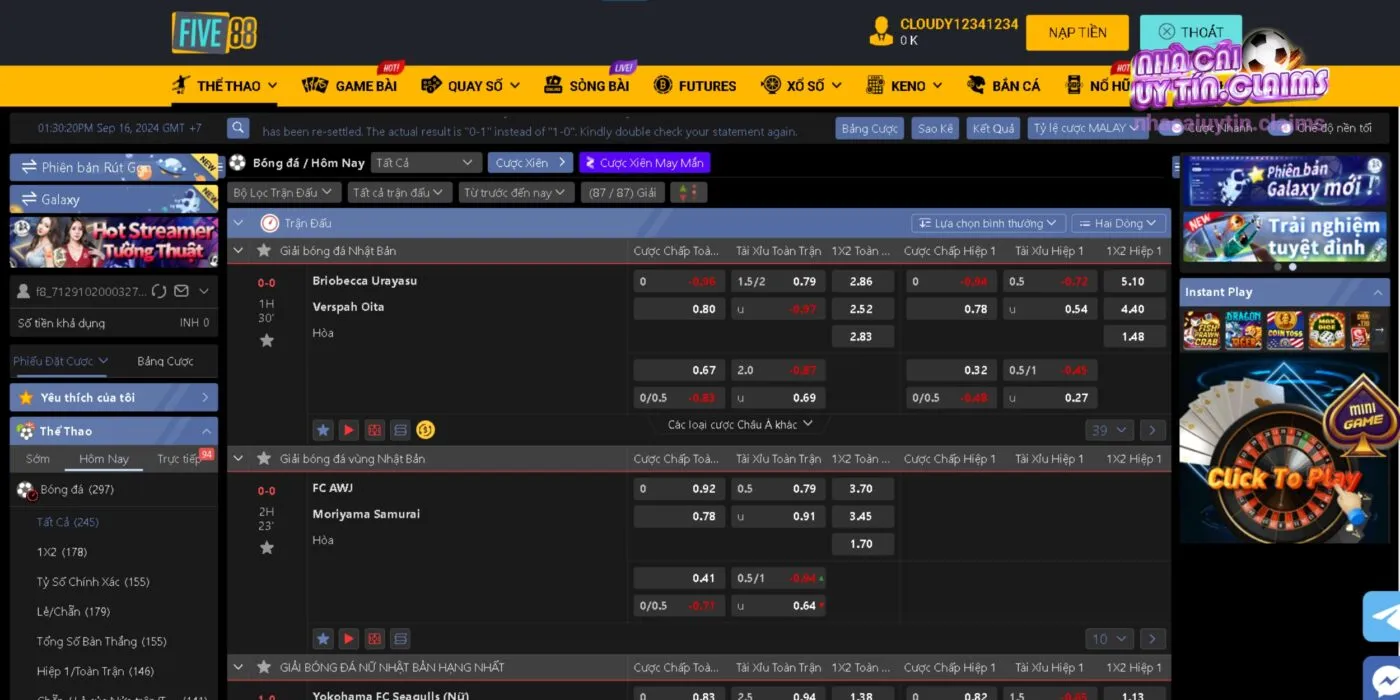Click the odds sort arrows icon

688,192
